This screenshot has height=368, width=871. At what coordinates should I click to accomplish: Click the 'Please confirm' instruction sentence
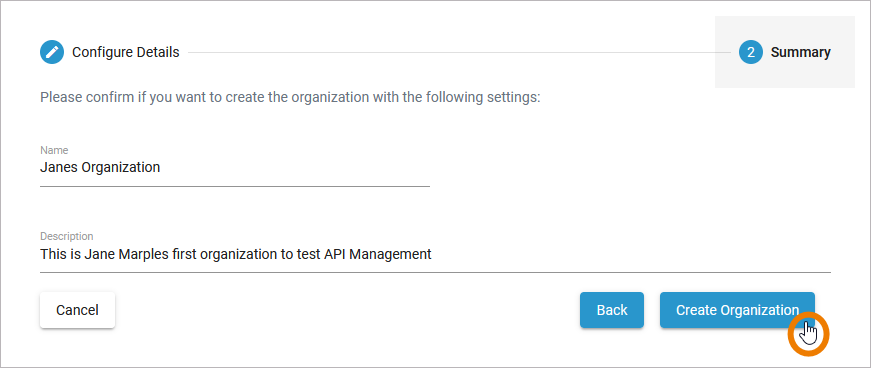click(290, 98)
